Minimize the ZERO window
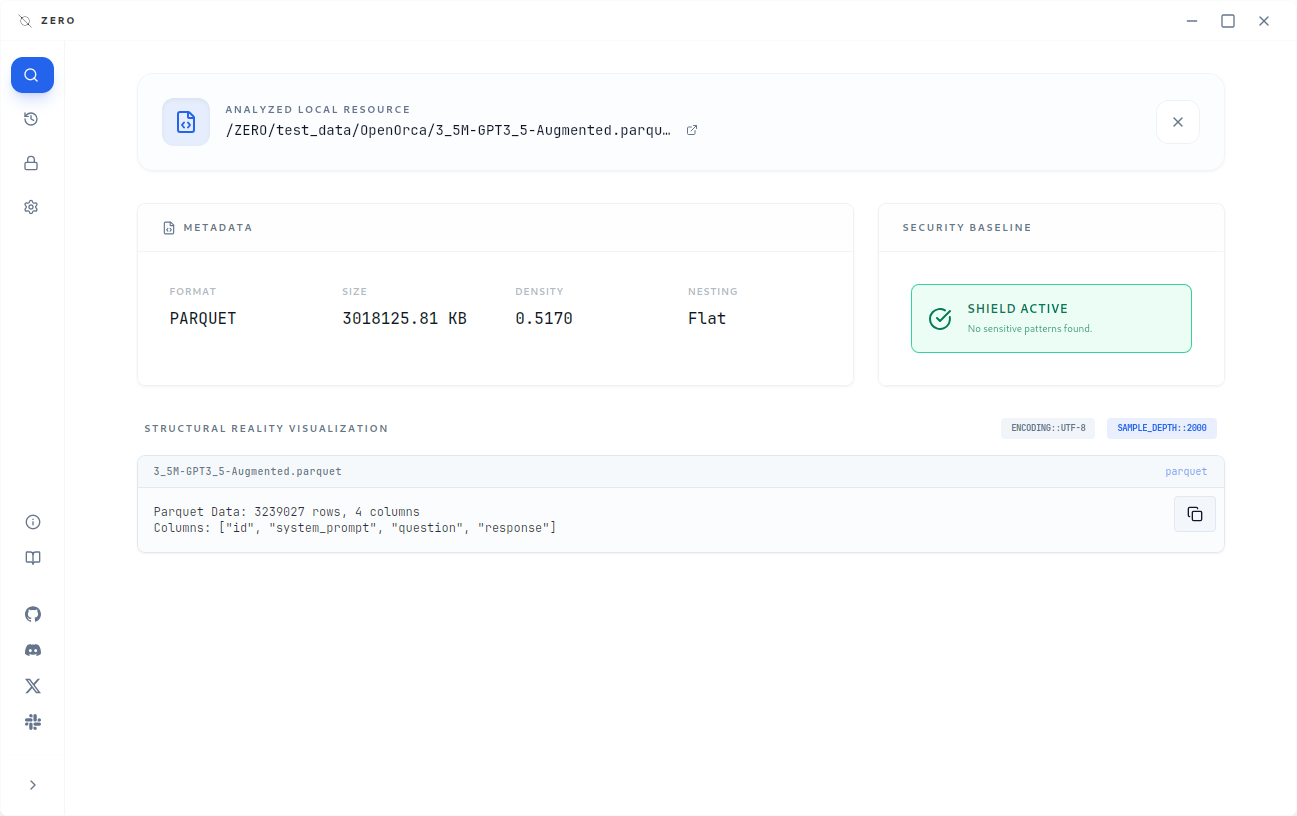 pos(1192,21)
